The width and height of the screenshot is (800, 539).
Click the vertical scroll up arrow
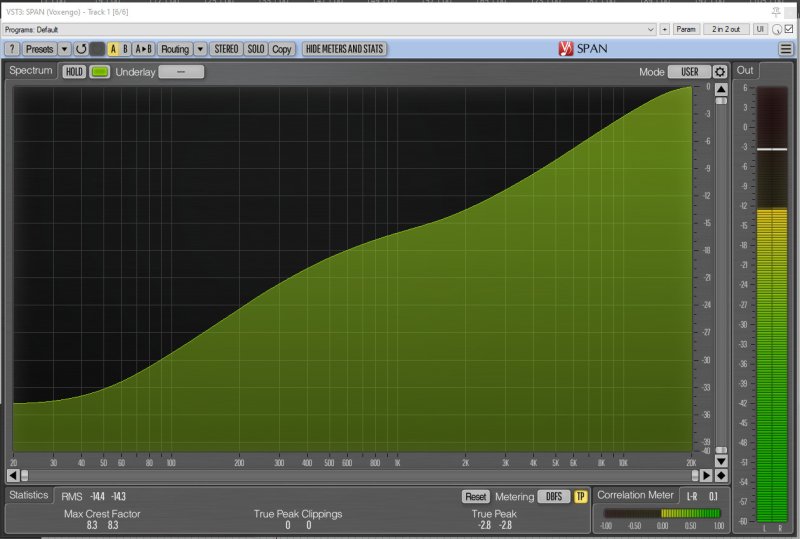click(721, 90)
